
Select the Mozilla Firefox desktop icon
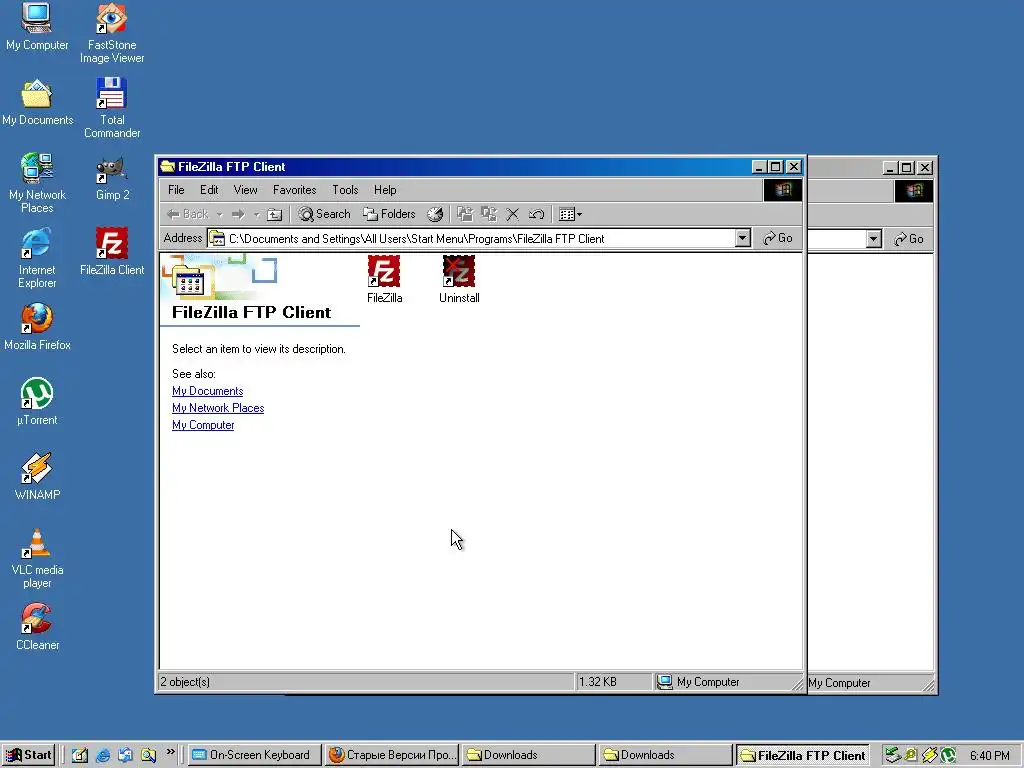pyautogui.click(x=37, y=327)
